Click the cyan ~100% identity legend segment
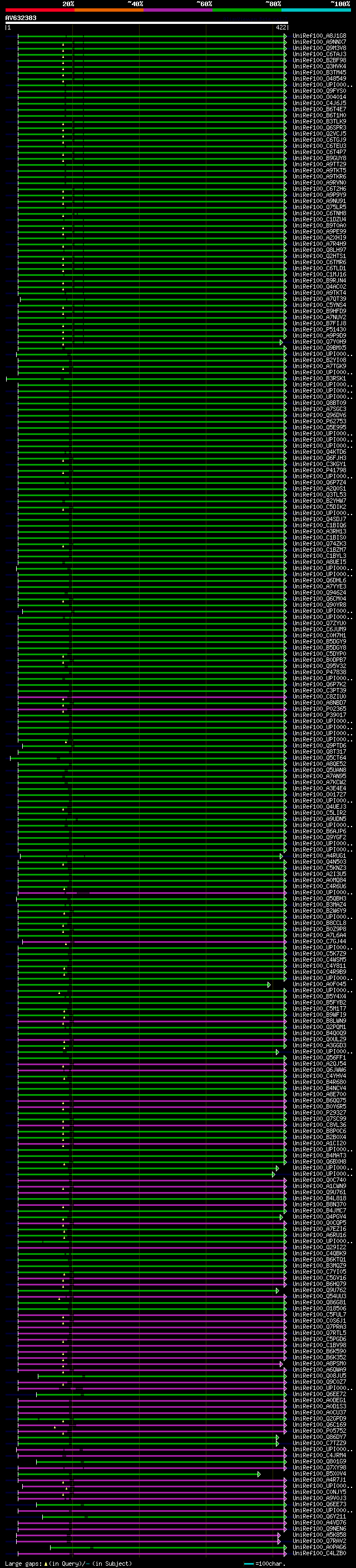Viewport: 356px width, 1568px height. click(316, 10)
